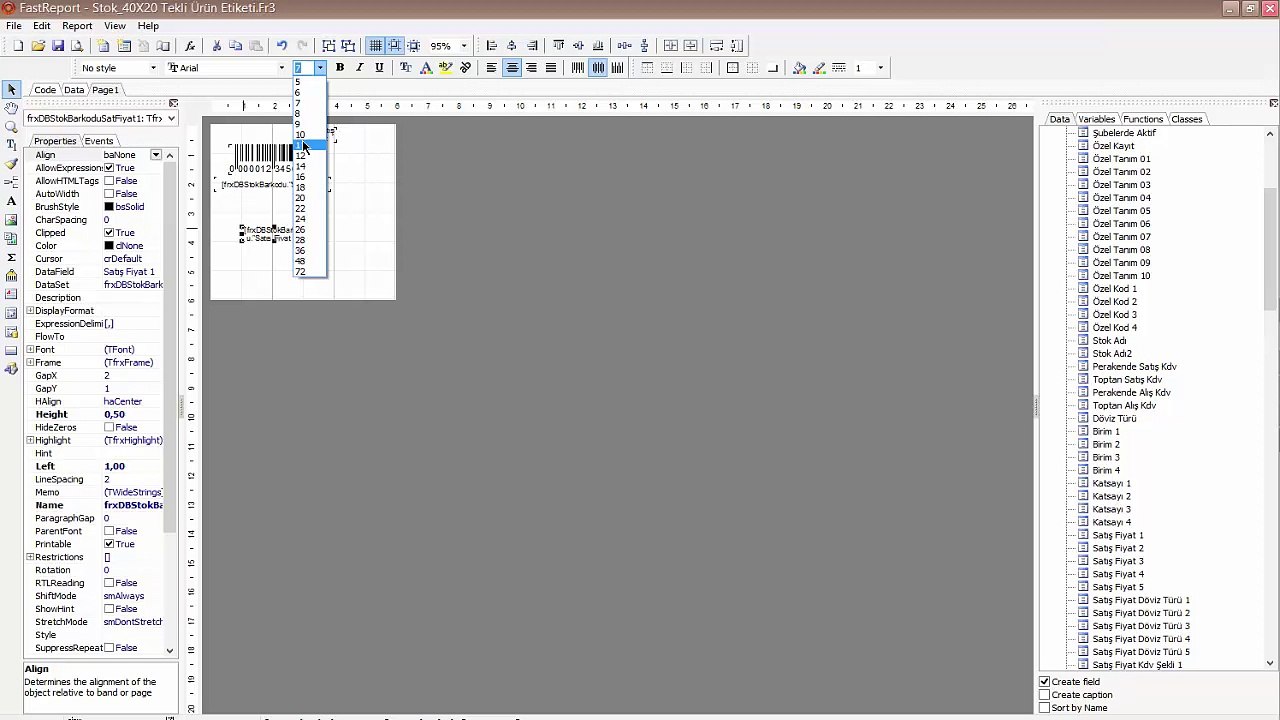Toggle Clipped property checkbox
Image resolution: width=1280 pixels, height=720 pixels.
pos(109,233)
